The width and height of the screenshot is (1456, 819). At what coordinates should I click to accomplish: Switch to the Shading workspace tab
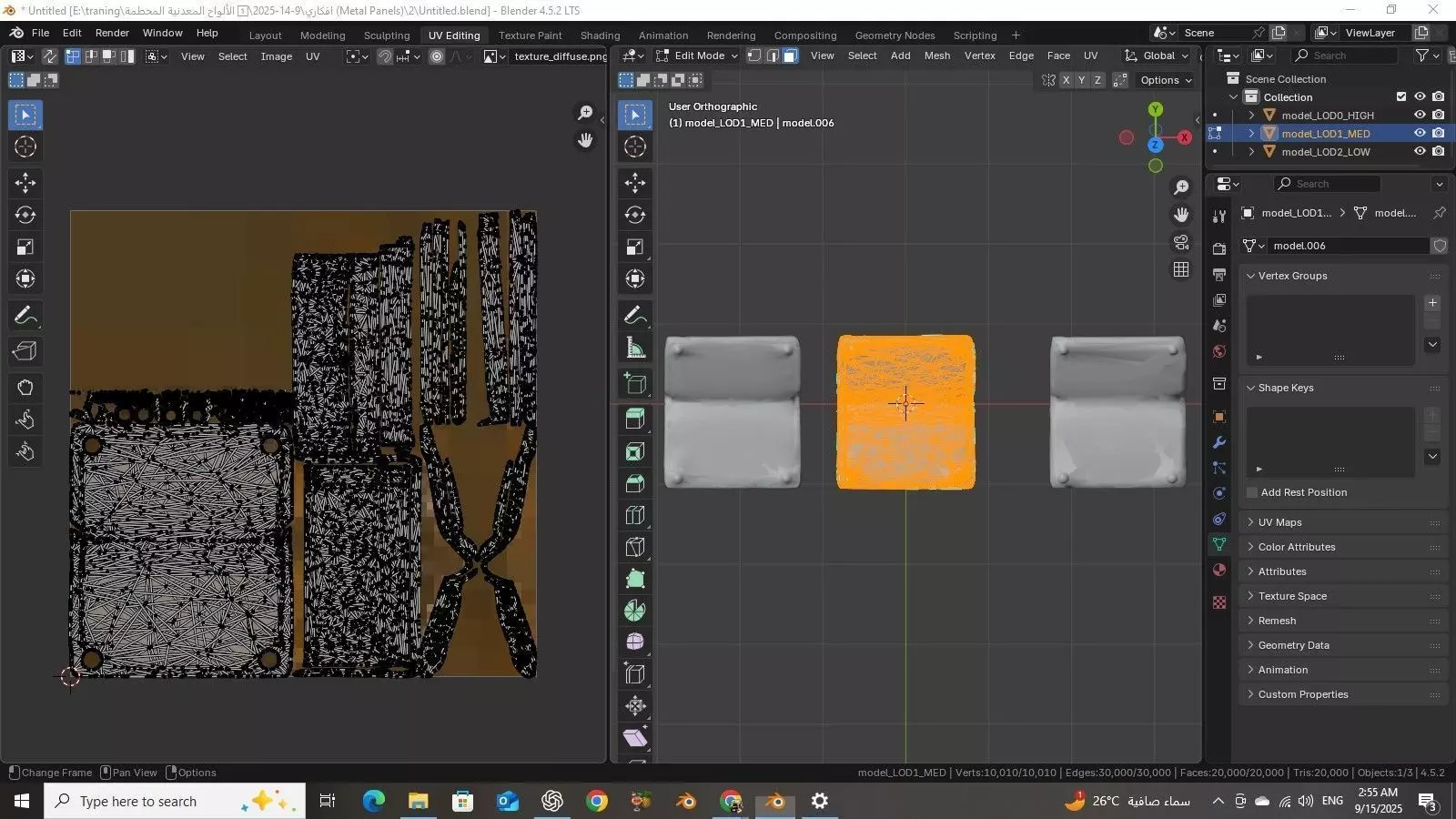600,35
